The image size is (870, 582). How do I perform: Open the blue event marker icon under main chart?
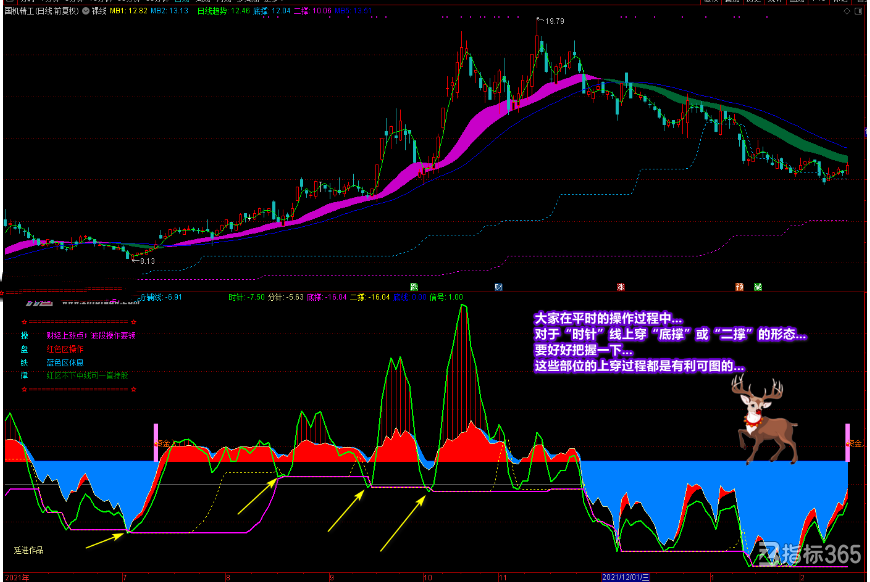coord(498,287)
